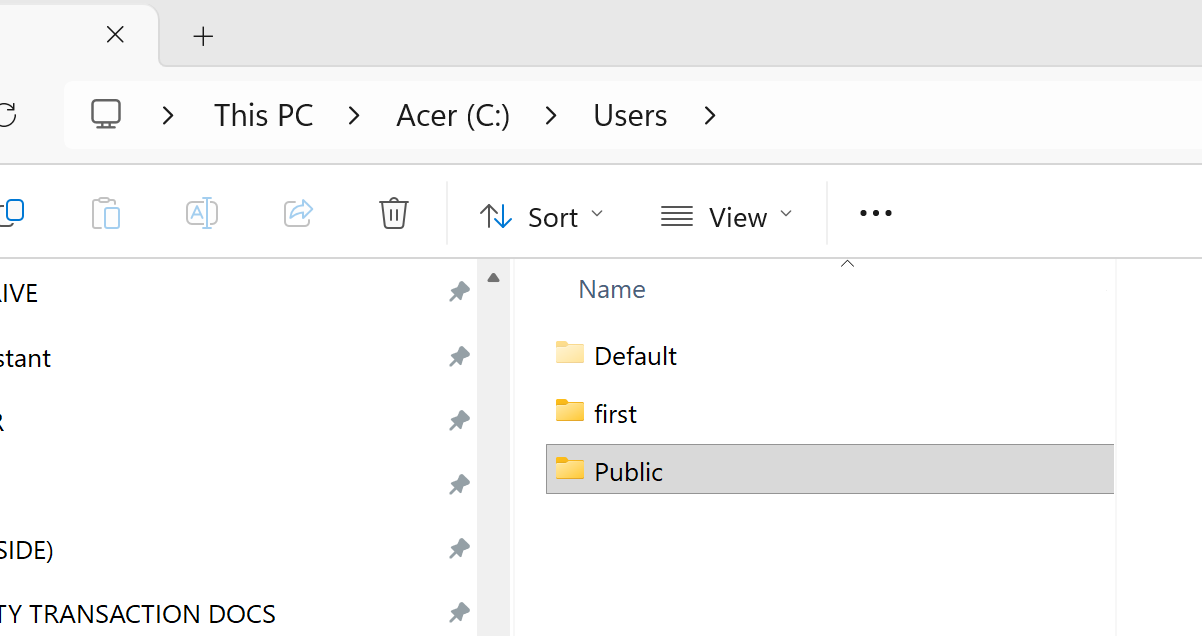Click the Share icon in toolbar
The image size is (1202, 636).
[299, 213]
